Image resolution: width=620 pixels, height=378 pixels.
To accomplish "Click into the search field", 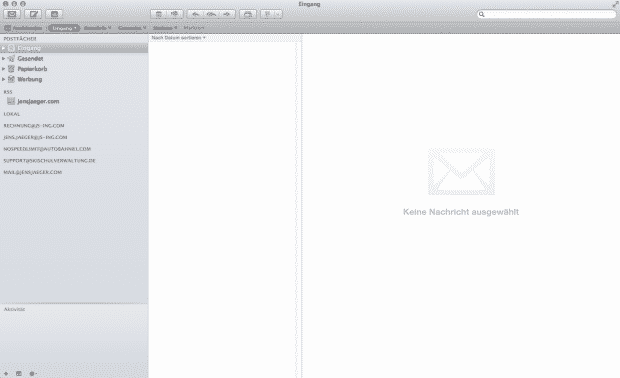I will 546,14.
